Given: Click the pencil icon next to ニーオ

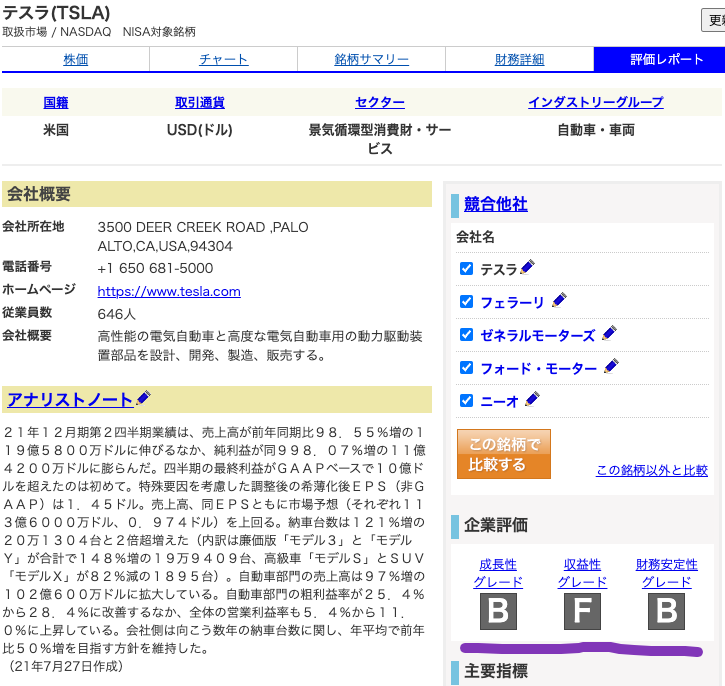Looking at the screenshot, I should point(532,399).
